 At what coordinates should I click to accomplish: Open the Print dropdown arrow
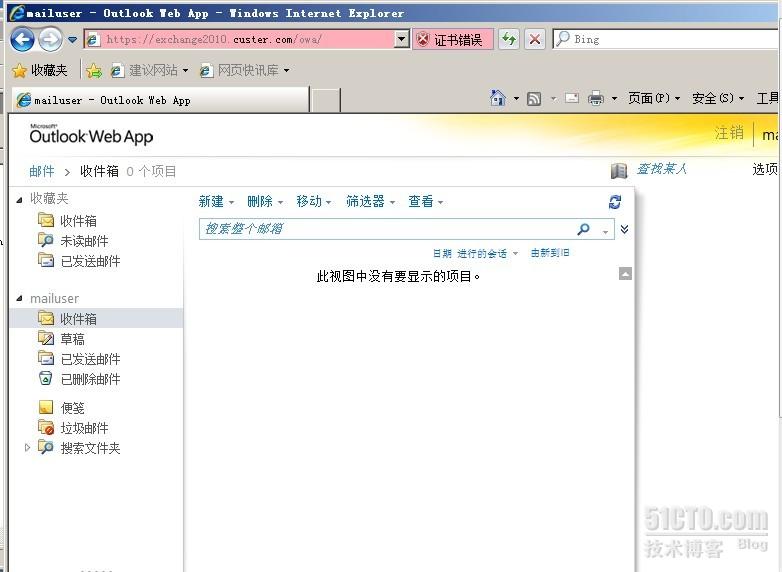pyautogui.click(x=614, y=98)
